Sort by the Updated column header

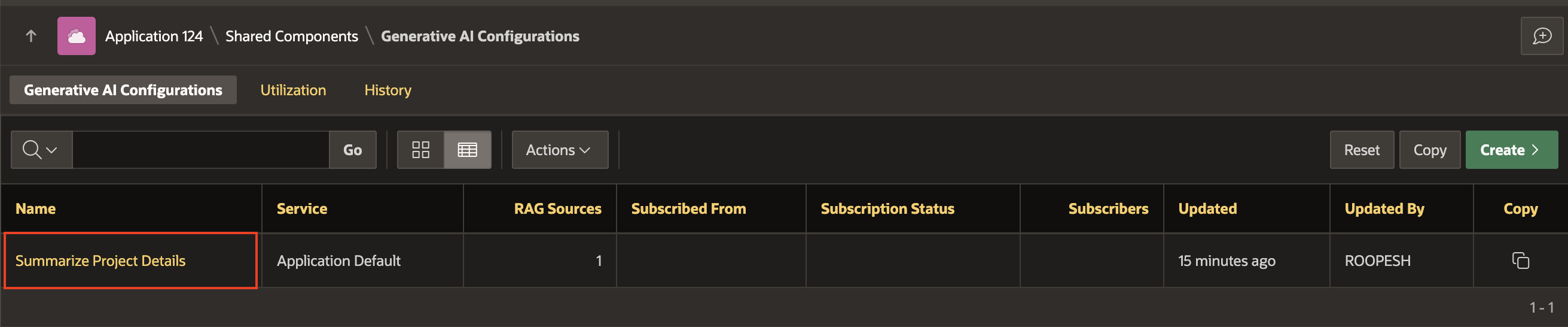(x=1207, y=208)
